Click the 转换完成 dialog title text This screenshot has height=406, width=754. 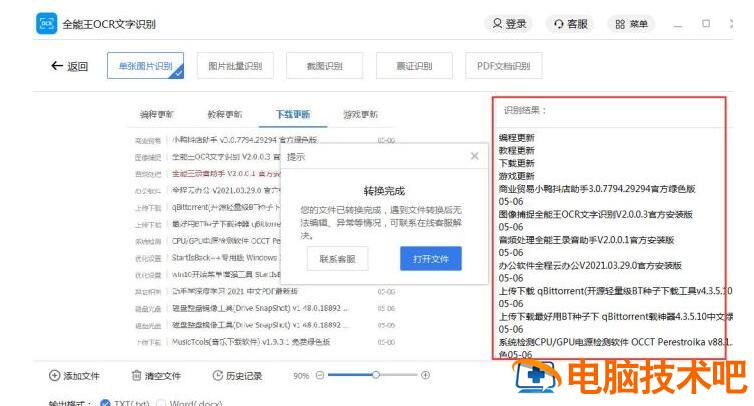tap(384, 191)
